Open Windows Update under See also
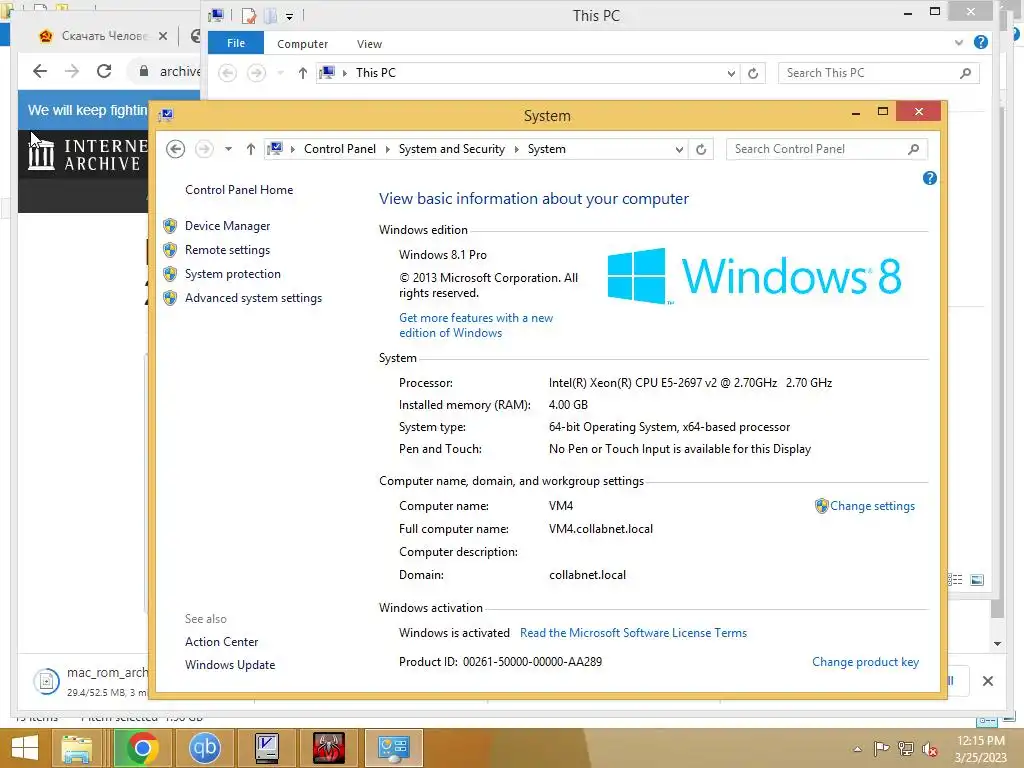This screenshot has height=768, width=1024. click(230, 665)
